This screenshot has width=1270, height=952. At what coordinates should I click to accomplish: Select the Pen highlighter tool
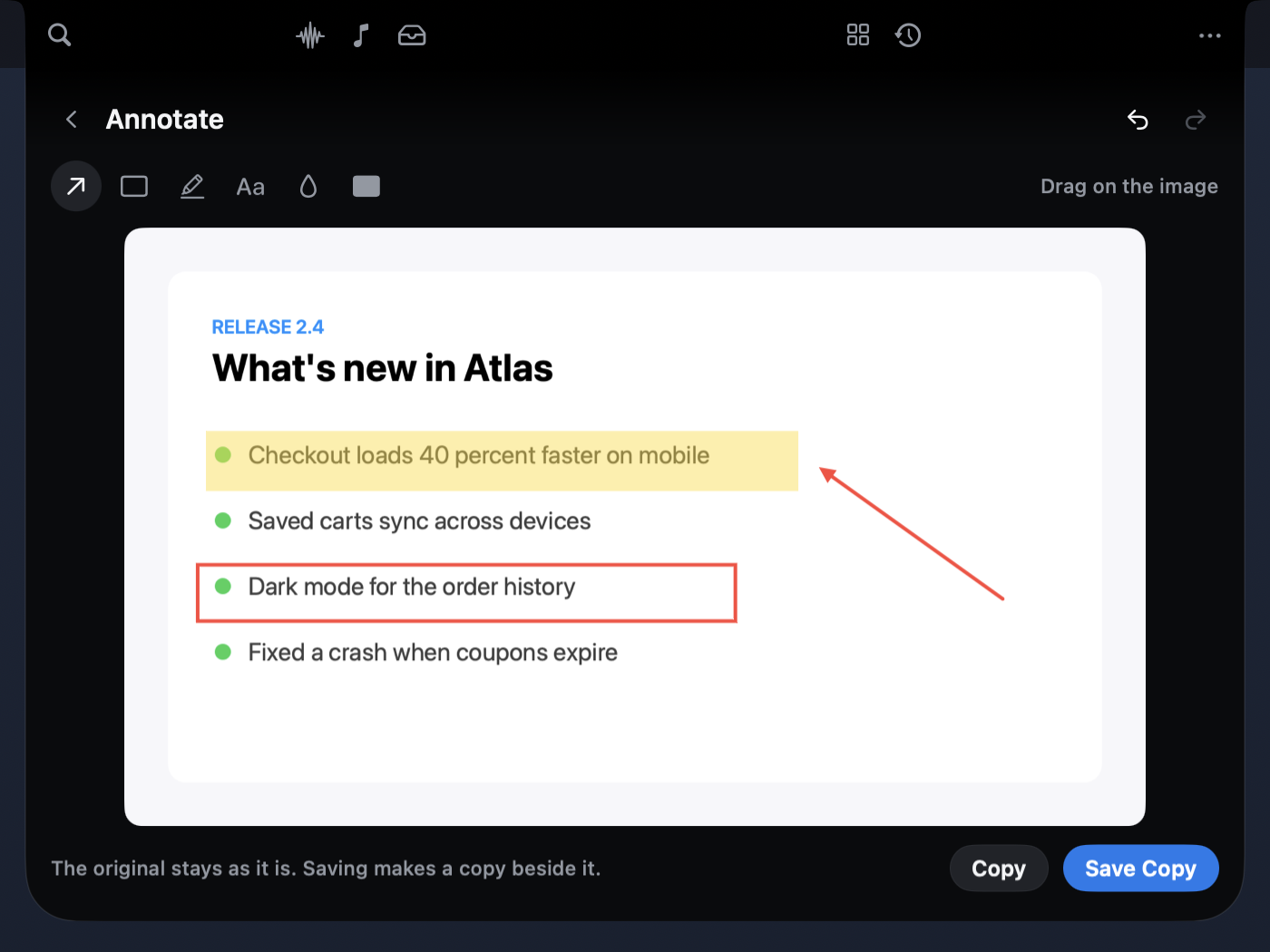pyautogui.click(x=192, y=186)
